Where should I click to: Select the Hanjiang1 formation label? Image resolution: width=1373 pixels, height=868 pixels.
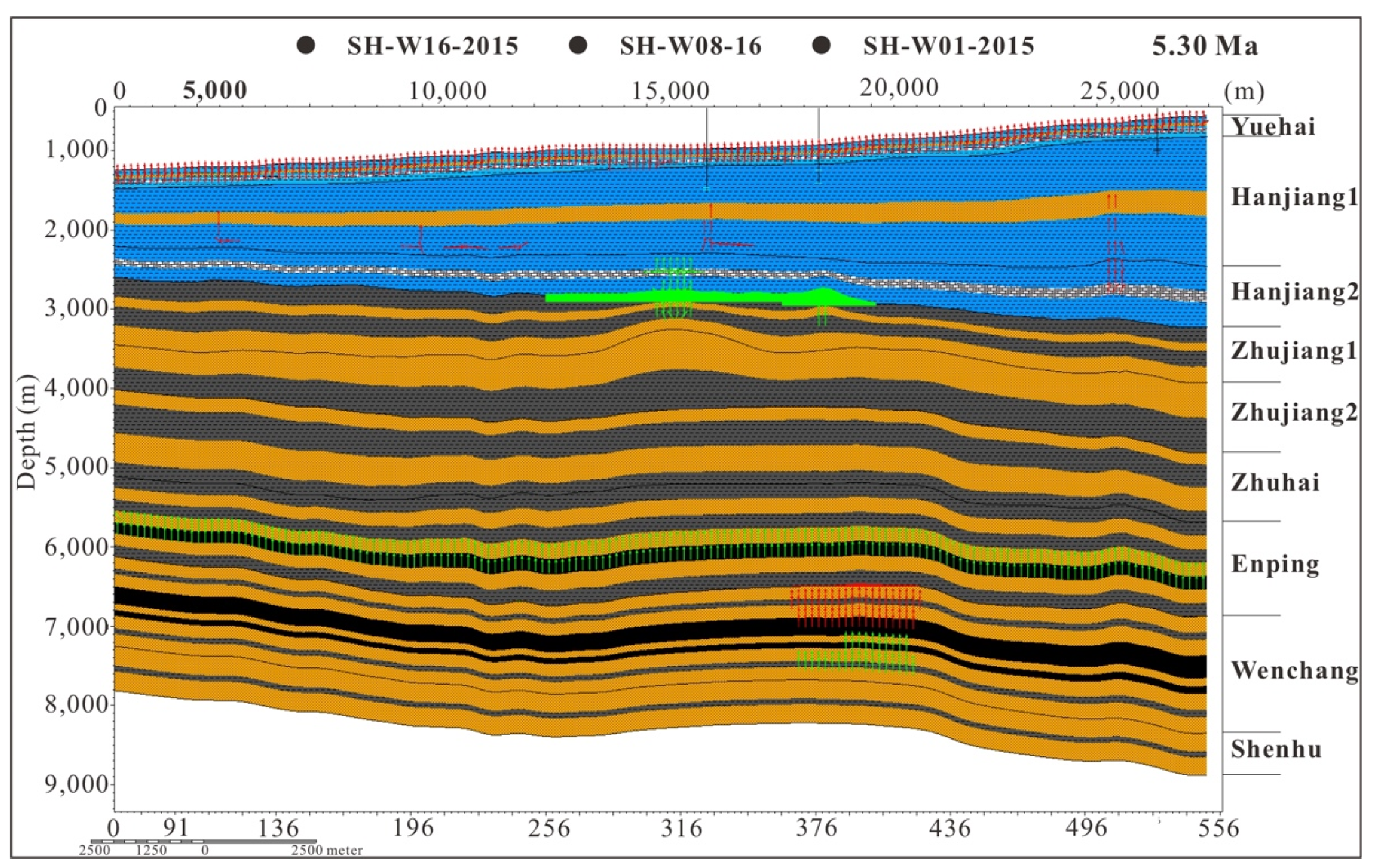point(1295,197)
